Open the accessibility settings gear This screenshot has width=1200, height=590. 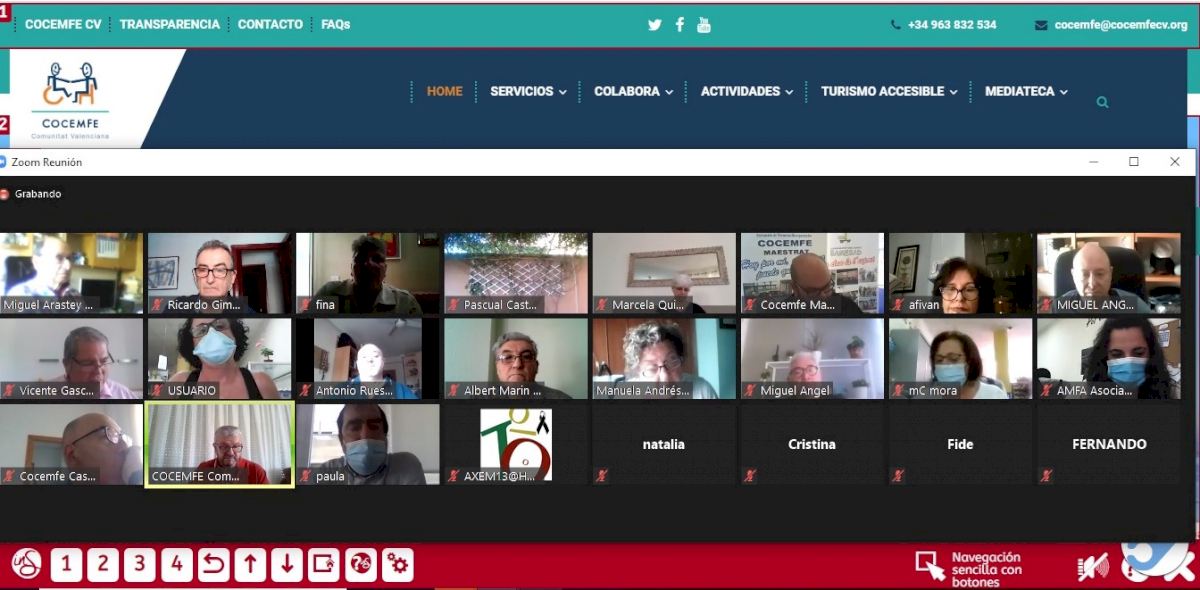click(398, 565)
